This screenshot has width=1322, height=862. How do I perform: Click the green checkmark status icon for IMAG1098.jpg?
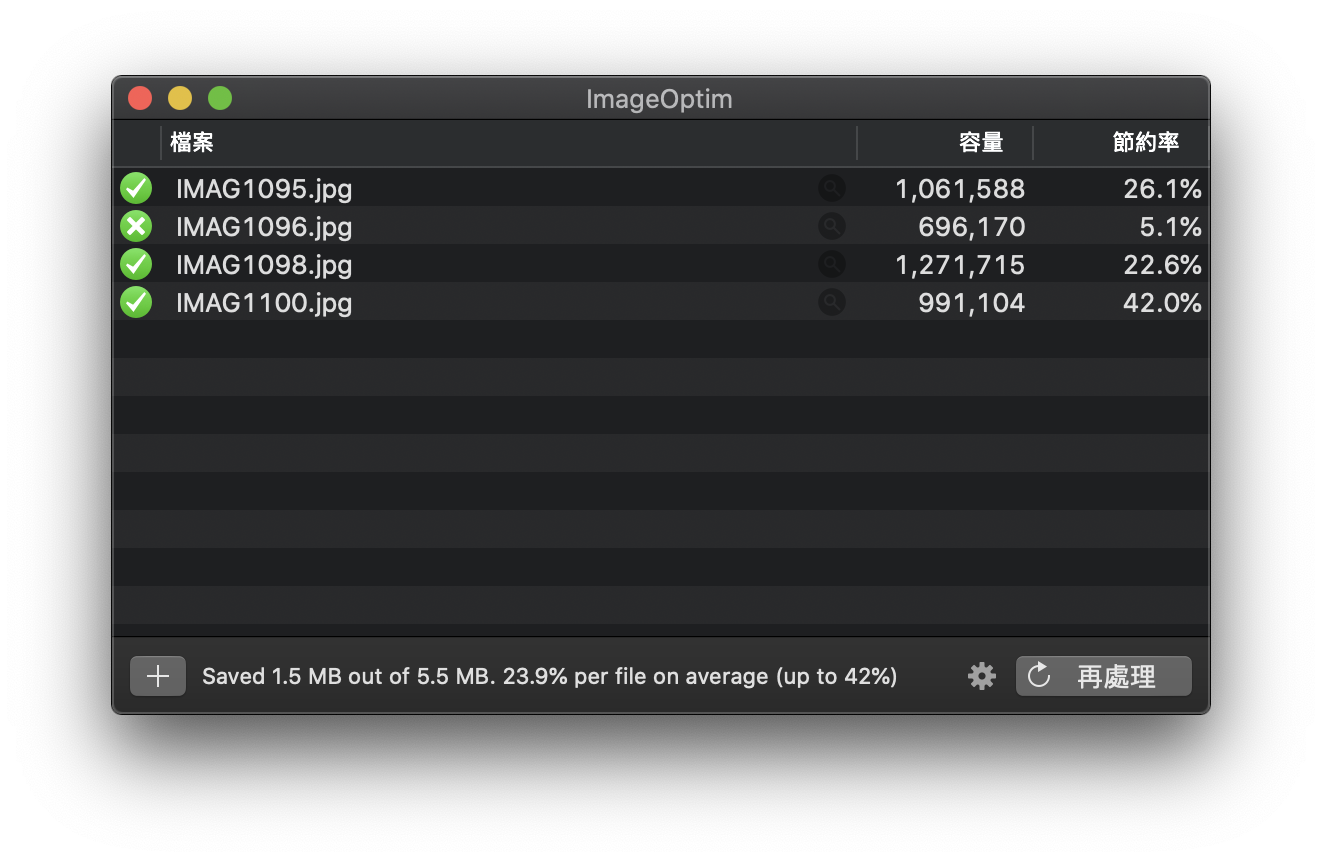click(136, 264)
